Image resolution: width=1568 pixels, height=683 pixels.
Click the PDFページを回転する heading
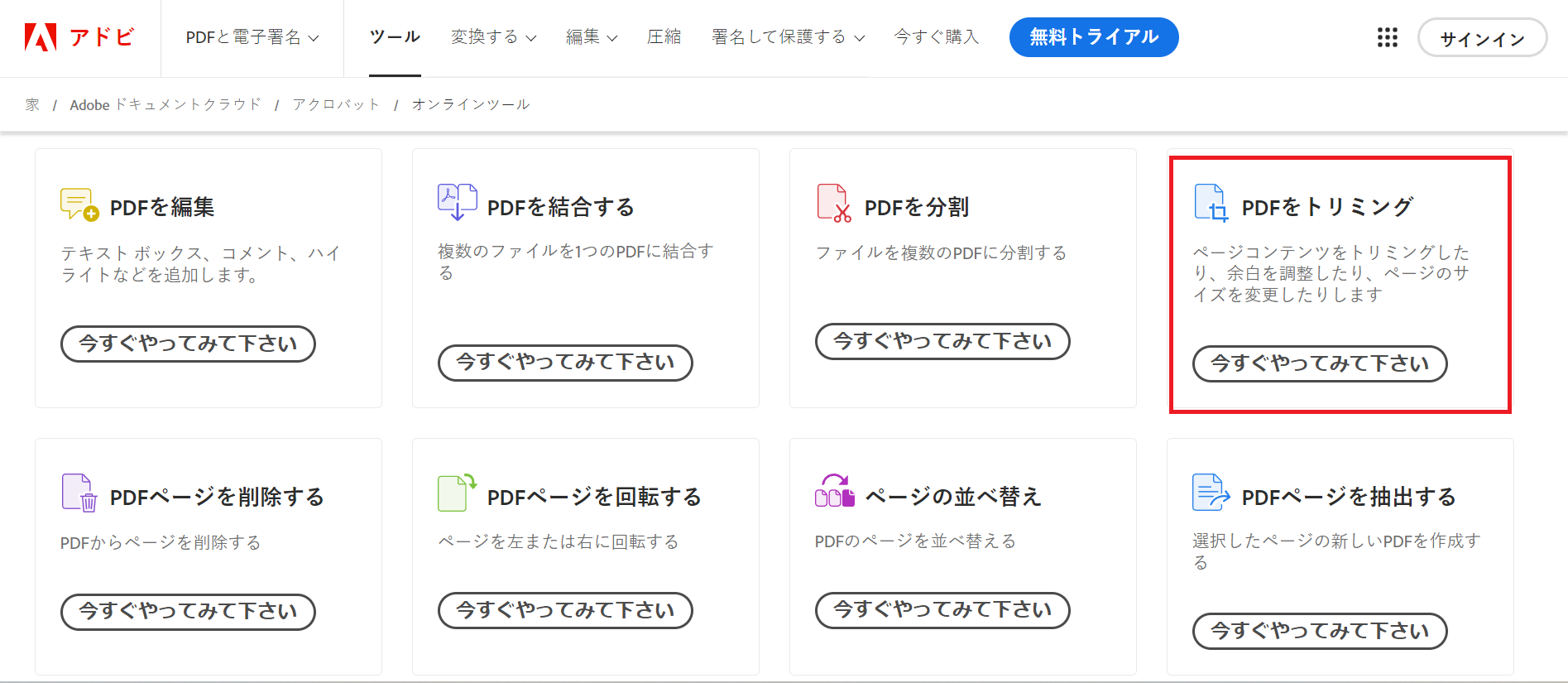coord(594,497)
